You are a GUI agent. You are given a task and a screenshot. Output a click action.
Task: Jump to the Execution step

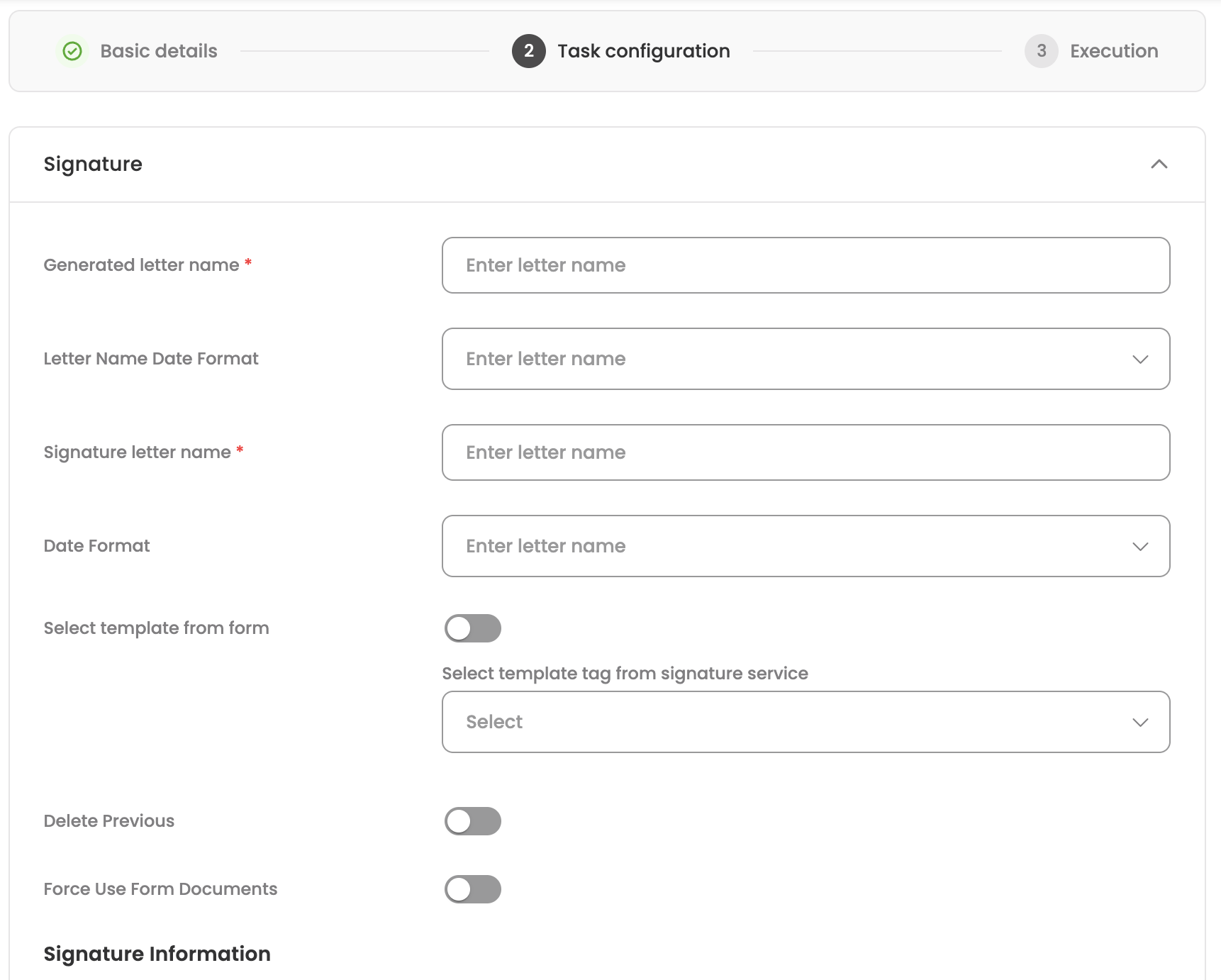pyautogui.click(x=1113, y=51)
